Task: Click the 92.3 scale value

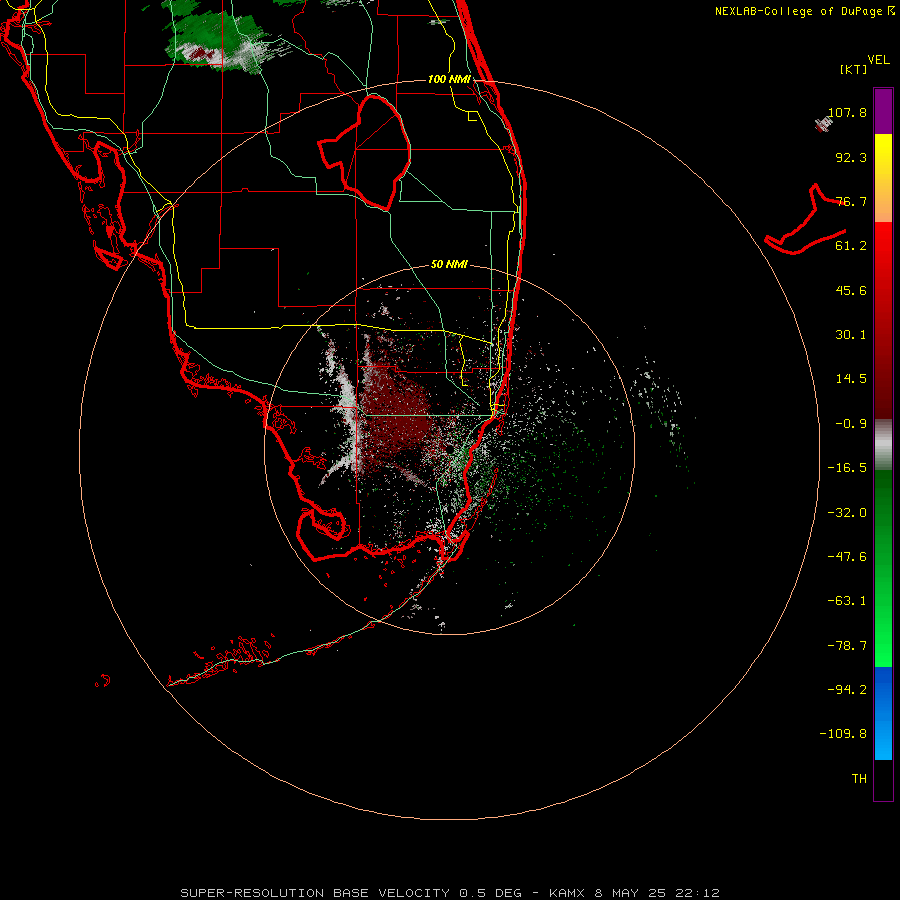Action: point(851,157)
